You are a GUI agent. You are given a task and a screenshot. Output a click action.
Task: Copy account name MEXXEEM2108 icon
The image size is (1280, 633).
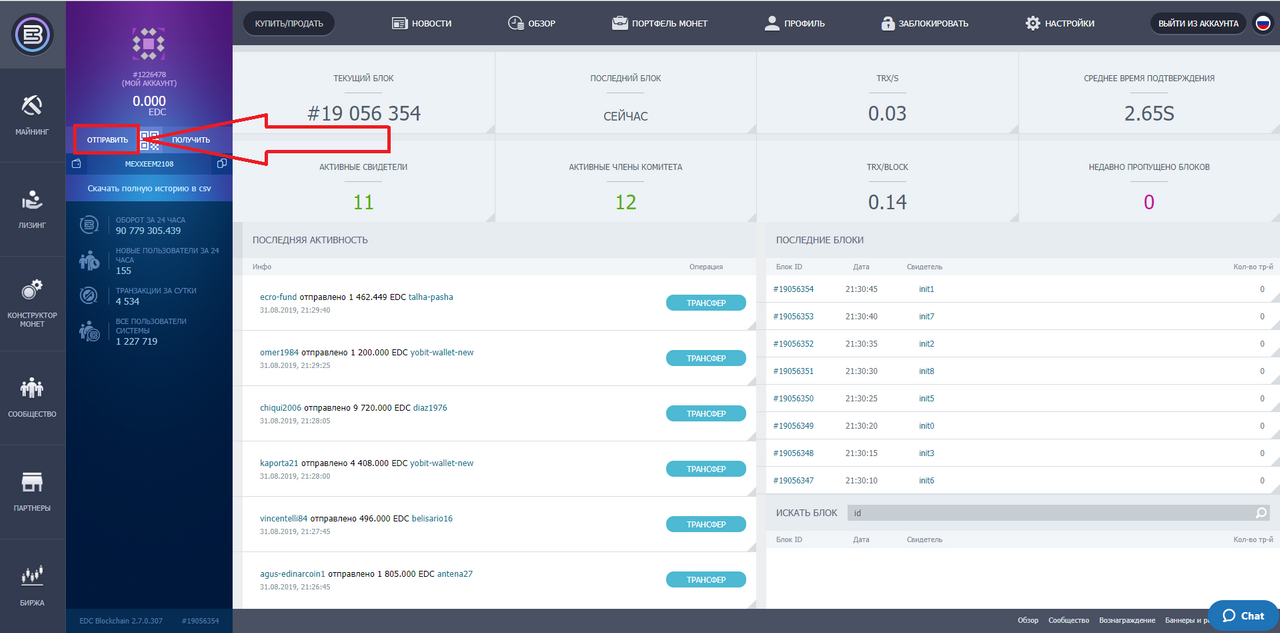tap(221, 163)
